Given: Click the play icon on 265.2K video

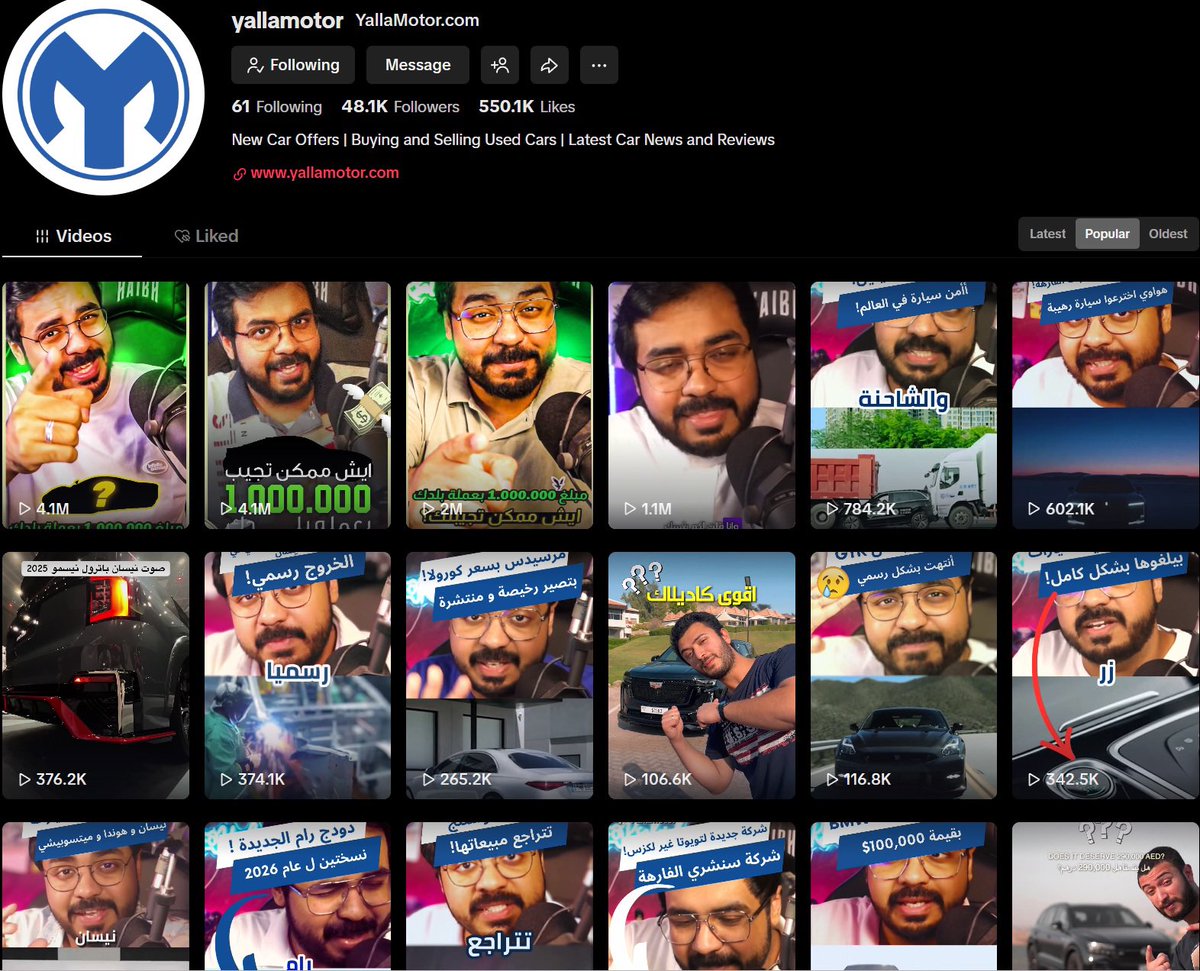Looking at the screenshot, I should point(428,779).
